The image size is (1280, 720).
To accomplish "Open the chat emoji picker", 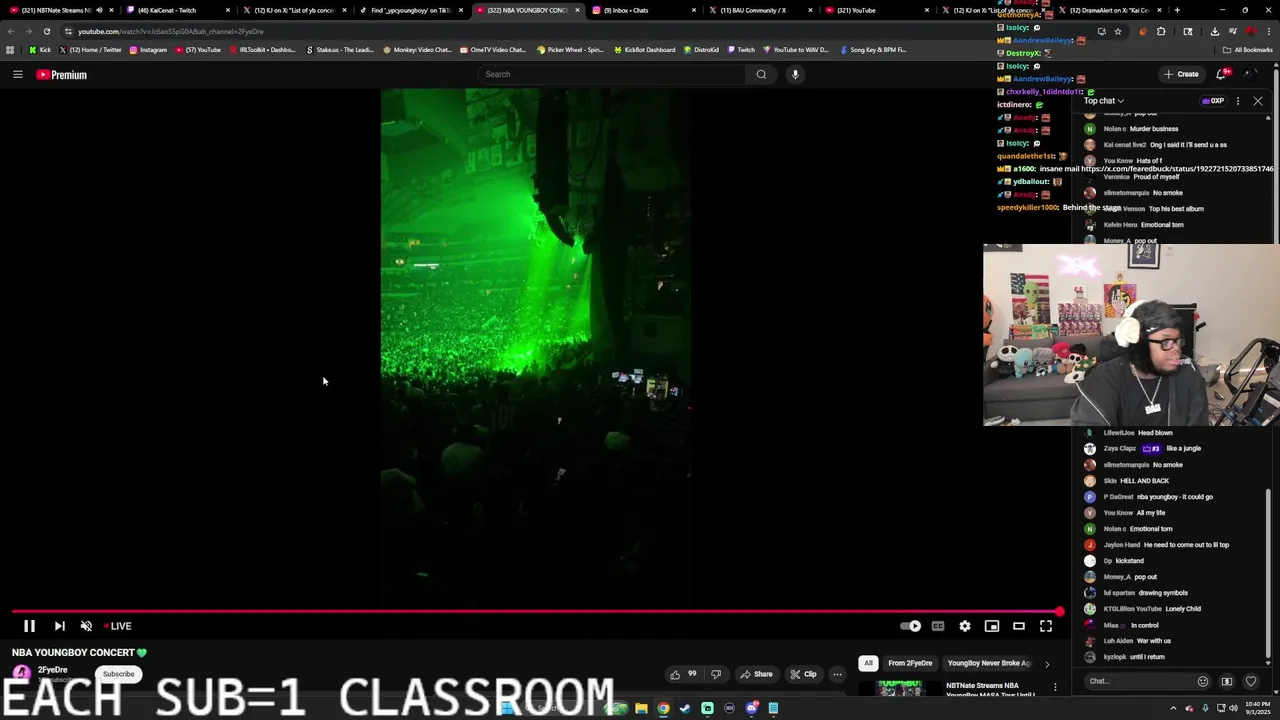I will click(1203, 681).
